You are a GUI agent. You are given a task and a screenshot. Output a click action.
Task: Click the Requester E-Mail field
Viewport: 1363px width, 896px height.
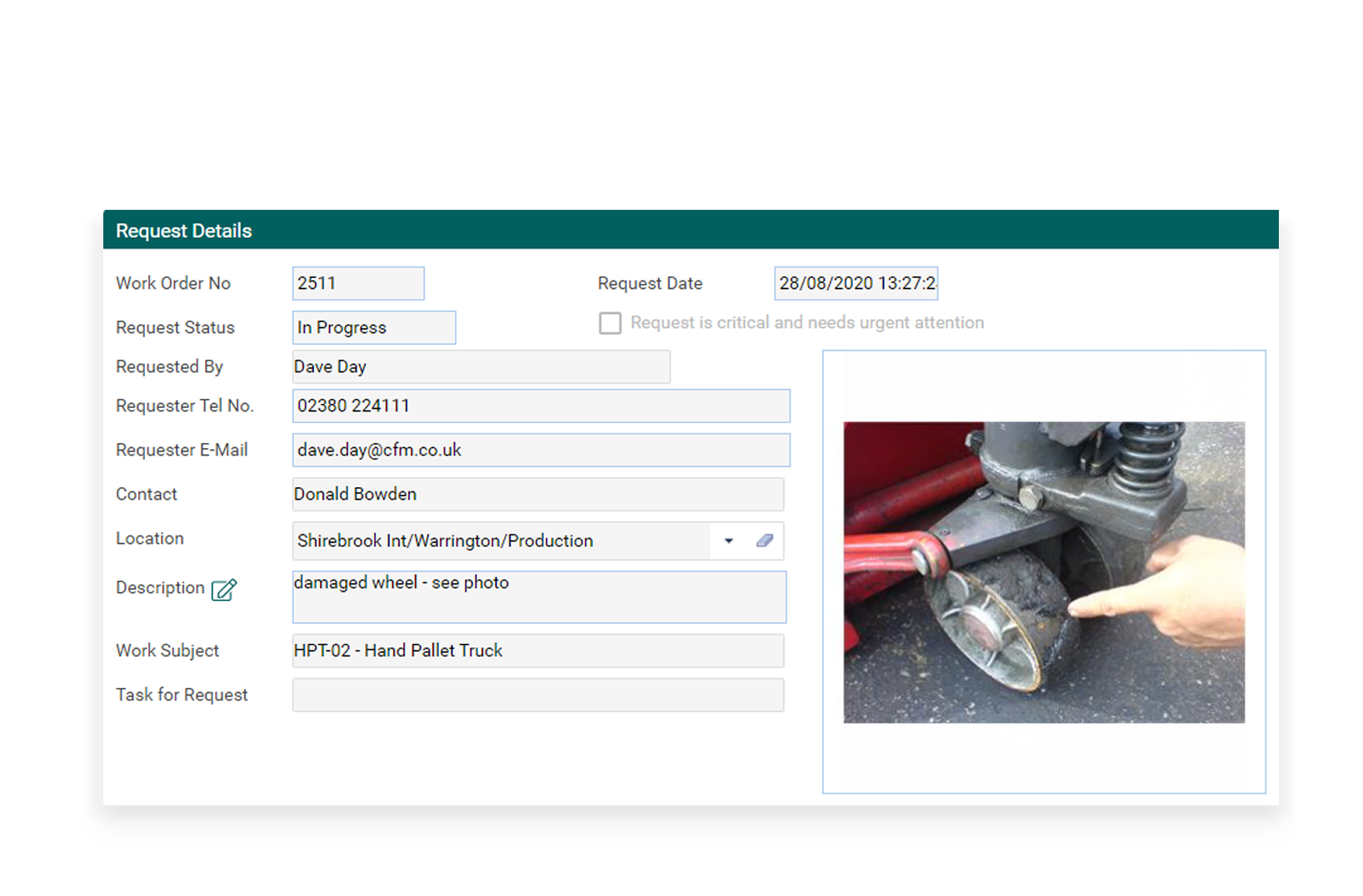click(x=540, y=450)
